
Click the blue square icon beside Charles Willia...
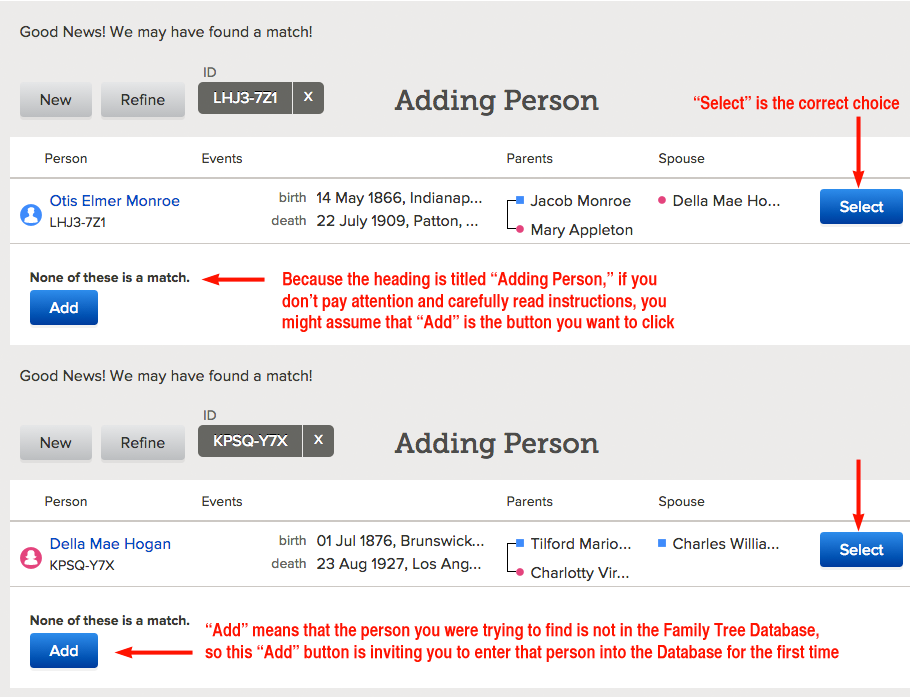pyautogui.click(x=662, y=543)
